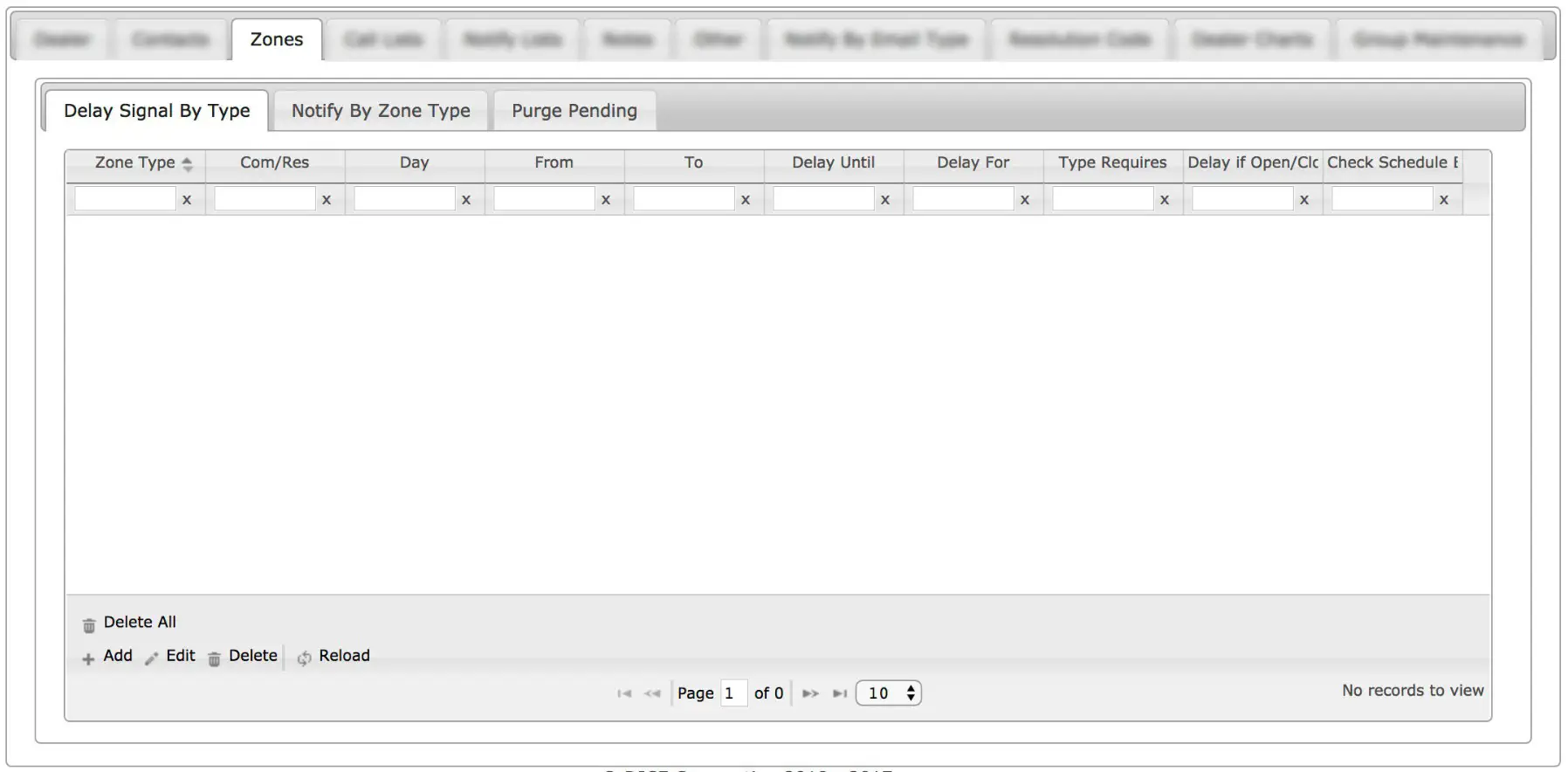This screenshot has width=1568, height=772.
Task: Clear the Delay For filter with x
Action: pos(1025,200)
